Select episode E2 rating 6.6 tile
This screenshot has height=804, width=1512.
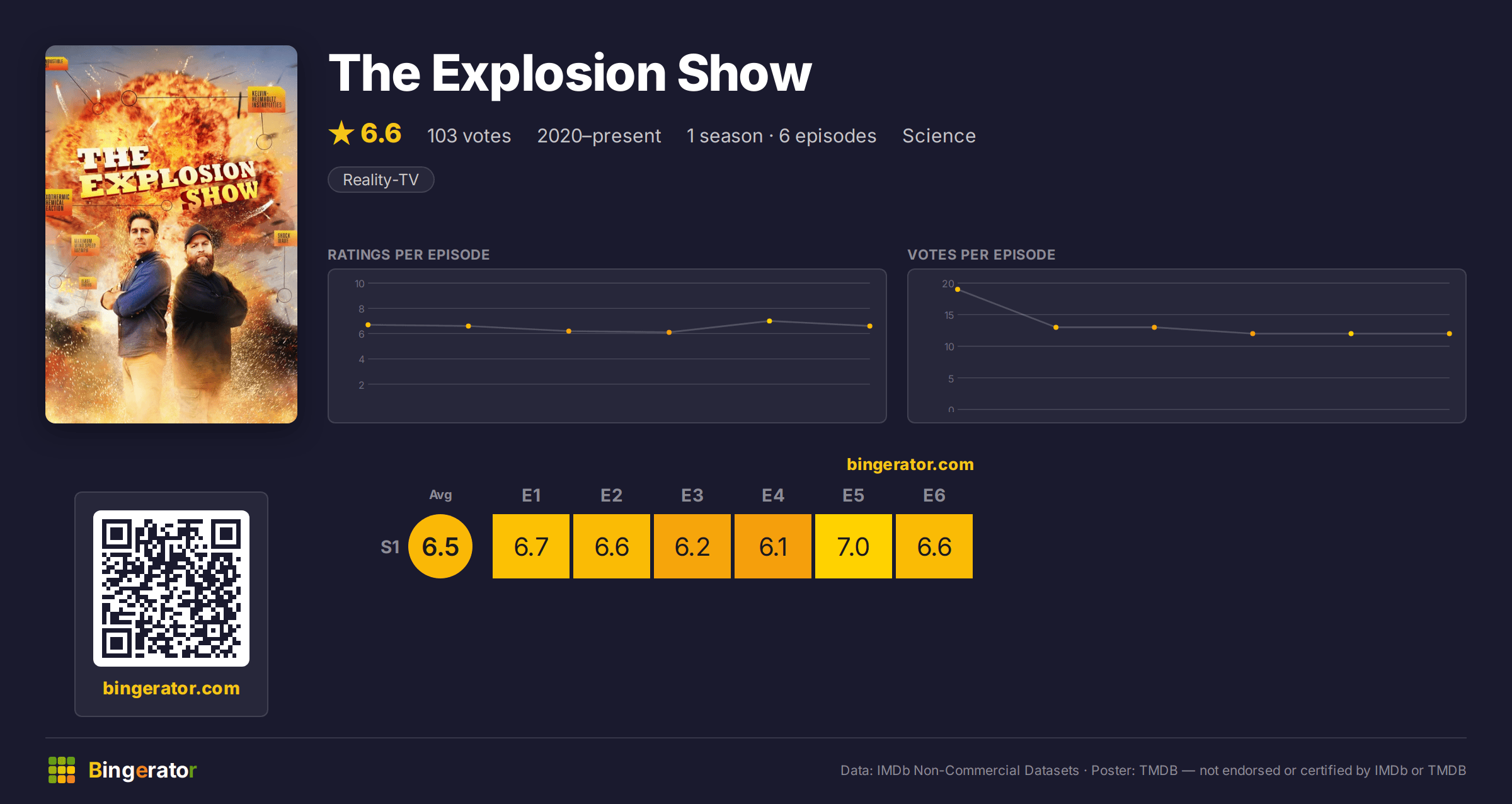point(612,546)
